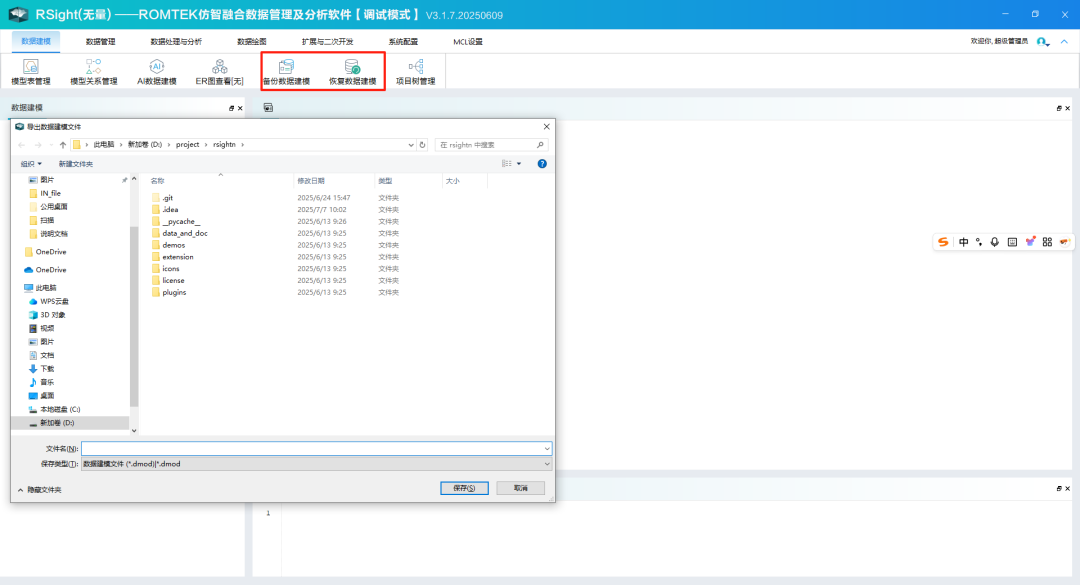Image resolution: width=1080 pixels, height=585 pixels.
Task: Switch to 数据管理 ribbon tab
Action: tap(101, 41)
